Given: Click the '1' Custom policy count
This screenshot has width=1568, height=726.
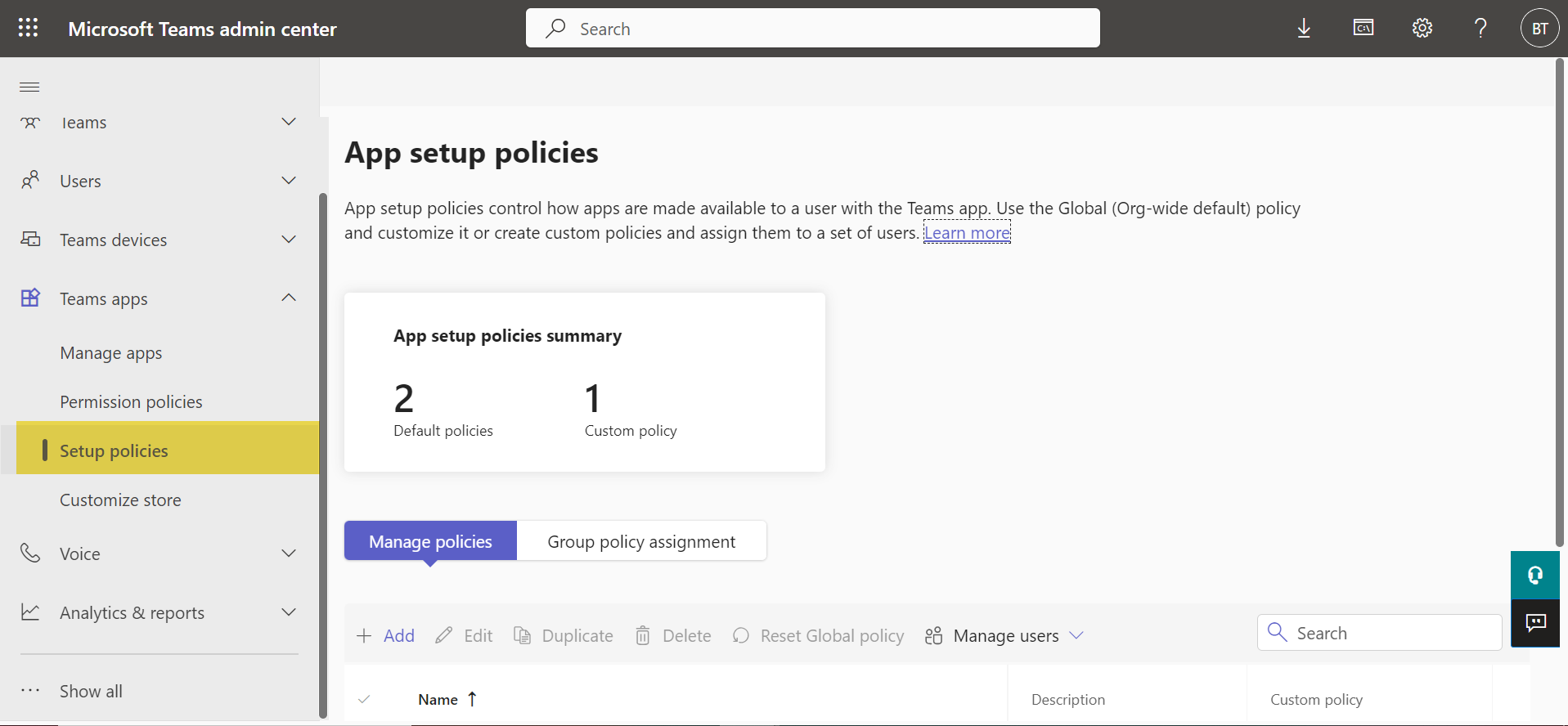Looking at the screenshot, I should point(593,399).
